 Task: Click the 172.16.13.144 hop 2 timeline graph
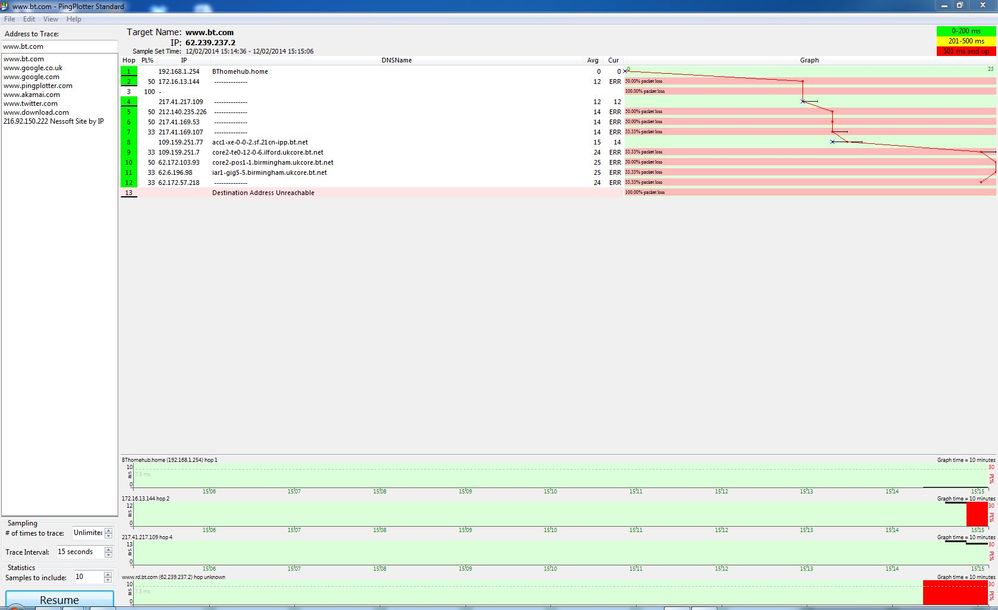pos(559,514)
